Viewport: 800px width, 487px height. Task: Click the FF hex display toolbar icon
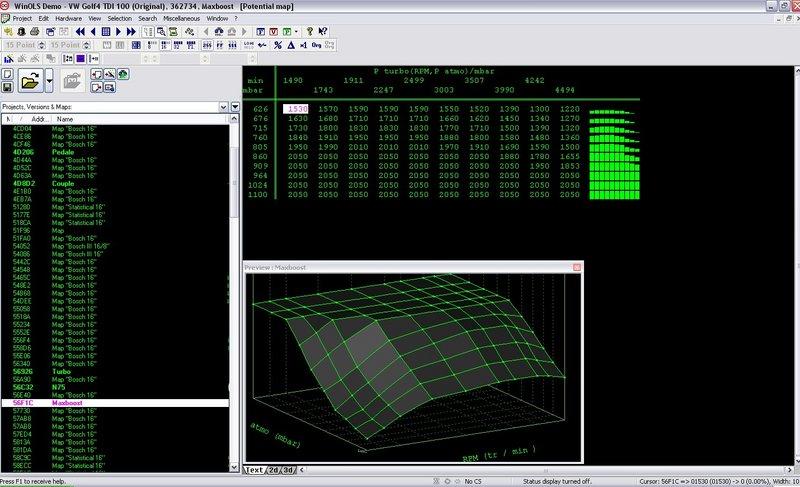coord(220,45)
